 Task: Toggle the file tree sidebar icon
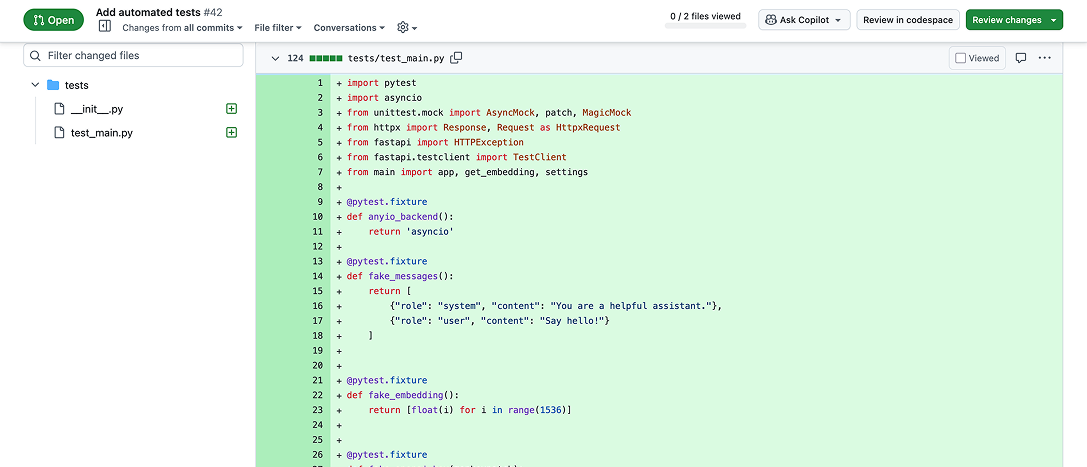point(104,27)
